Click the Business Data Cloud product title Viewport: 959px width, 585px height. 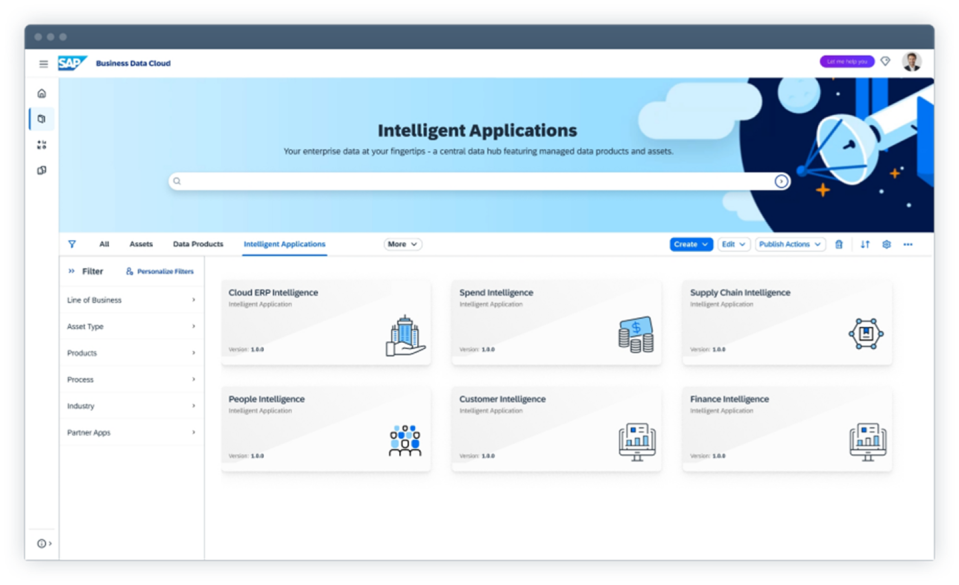coord(133,63)
